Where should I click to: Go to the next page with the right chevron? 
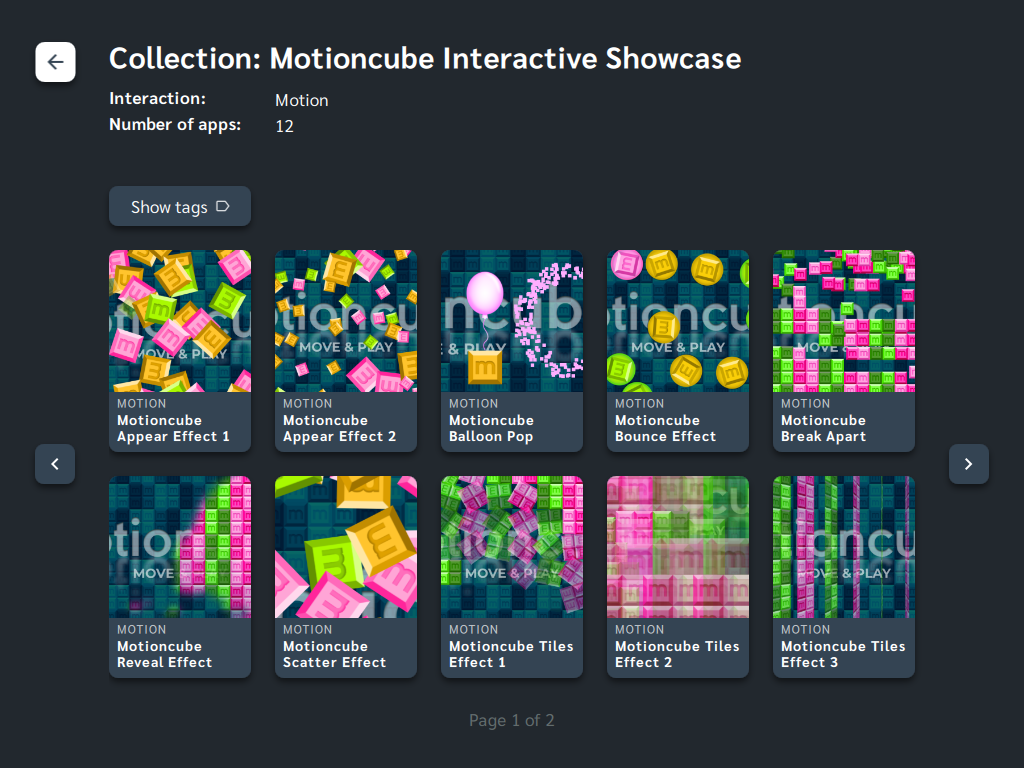click(x=968, y=464)
